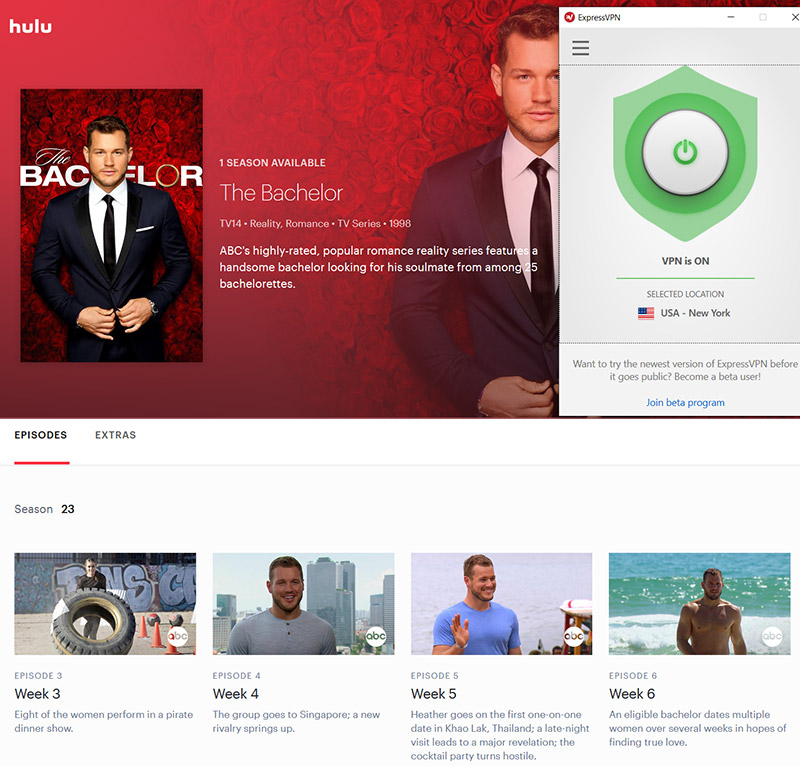Click the 'VPN is ON' status text
This screenshot has width=800, height=766.
pos(685,261)
